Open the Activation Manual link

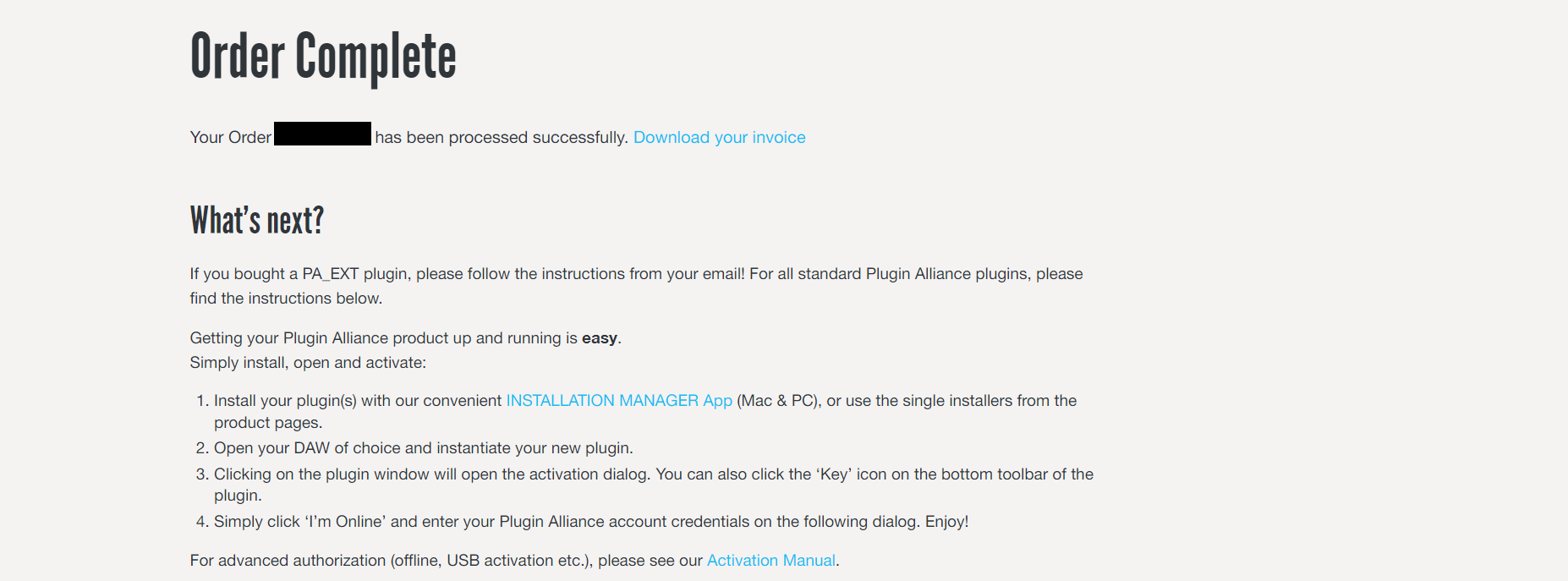coord(770,560)
